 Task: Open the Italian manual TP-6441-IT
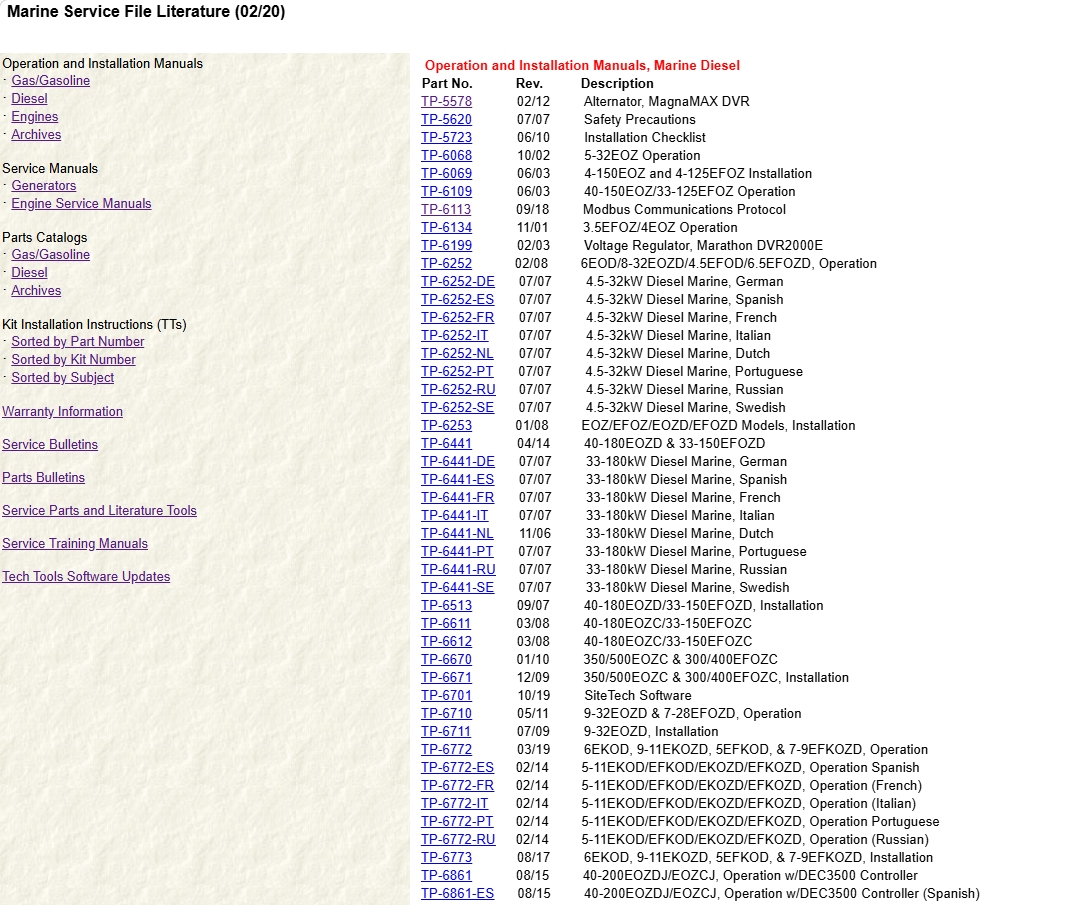point(455,516)
